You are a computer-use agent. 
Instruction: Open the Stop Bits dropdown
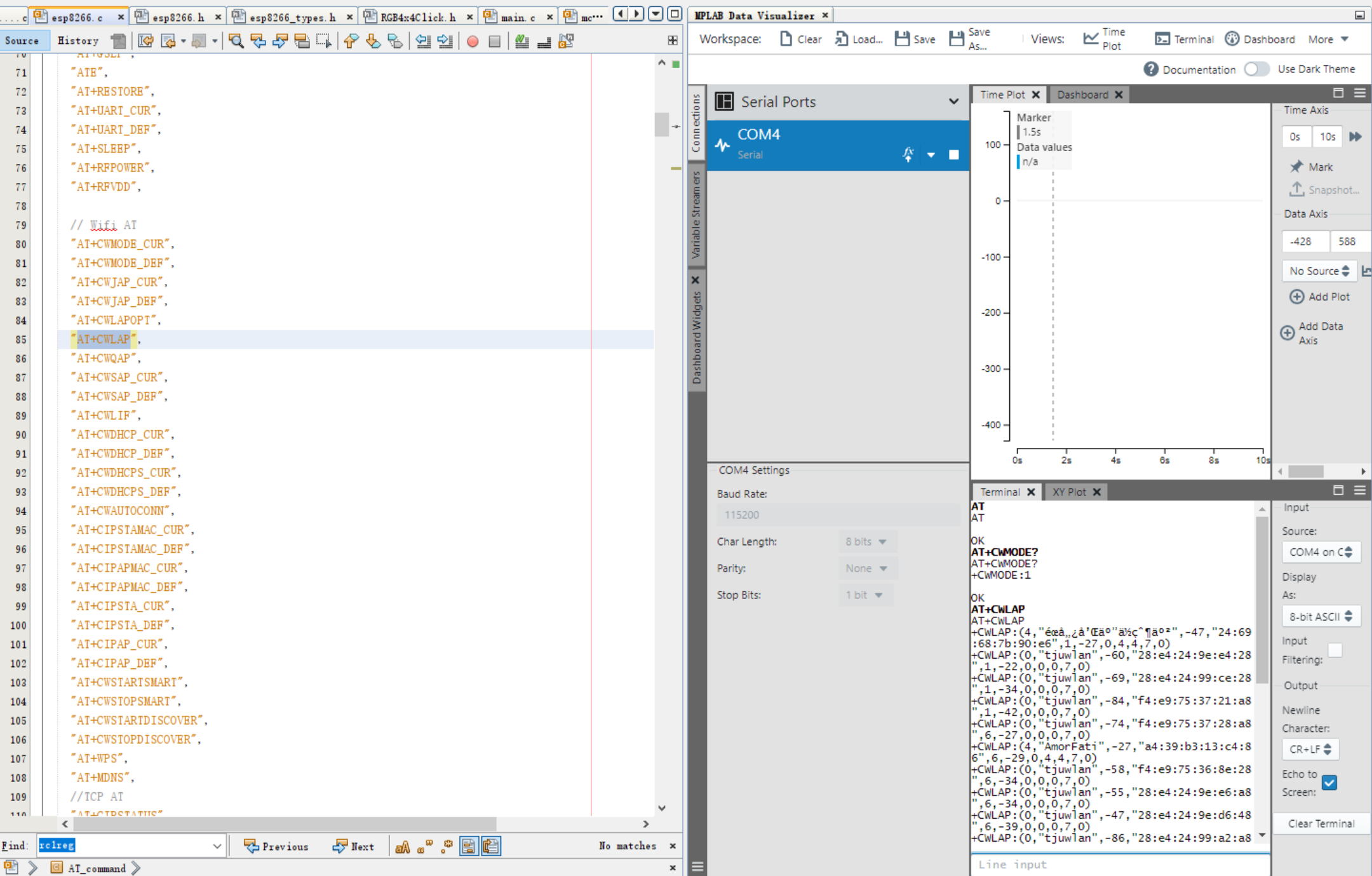865,595
